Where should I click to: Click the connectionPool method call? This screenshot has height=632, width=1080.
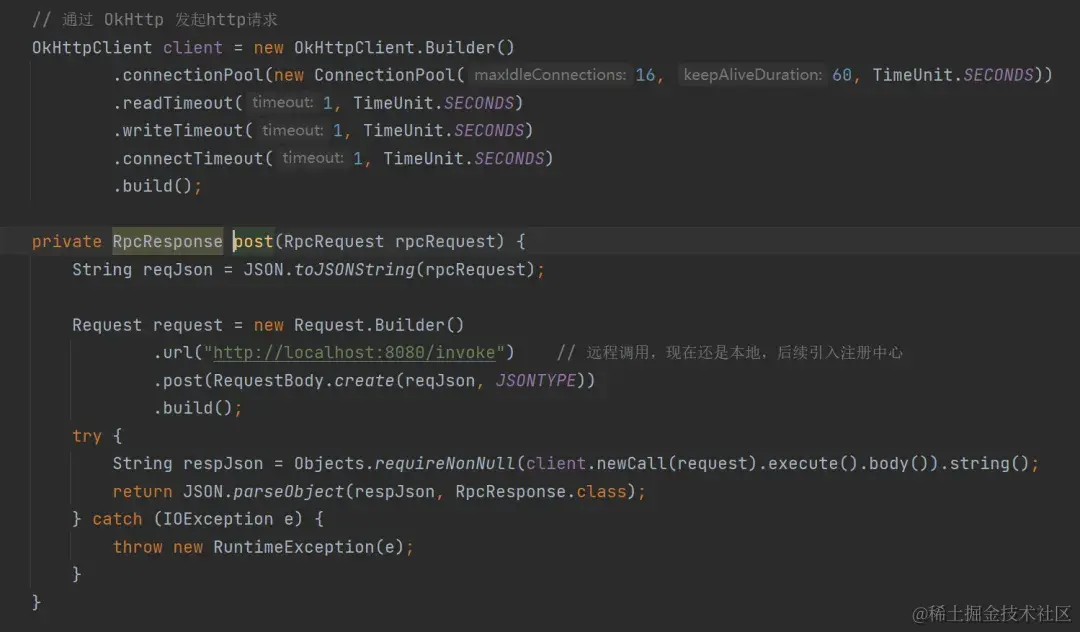(193, 75)
